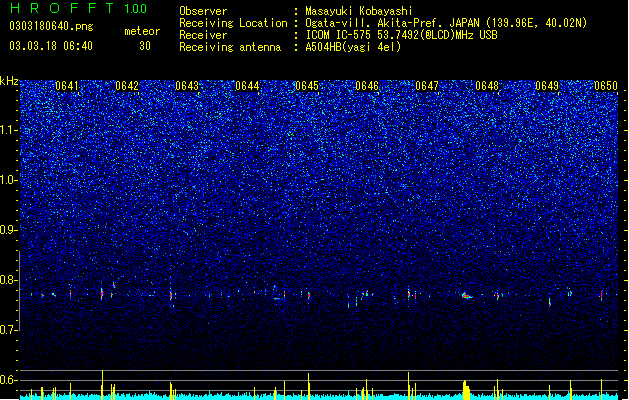The image size is (629, 400).
Task: Click the 0641 time marker label
Action: [67, 86]
